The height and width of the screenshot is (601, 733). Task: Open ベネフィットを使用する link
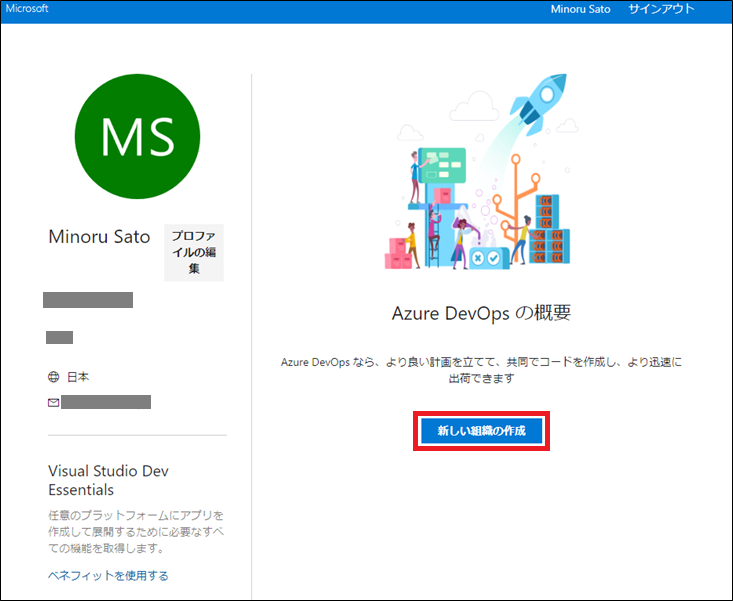coord(108,575)
